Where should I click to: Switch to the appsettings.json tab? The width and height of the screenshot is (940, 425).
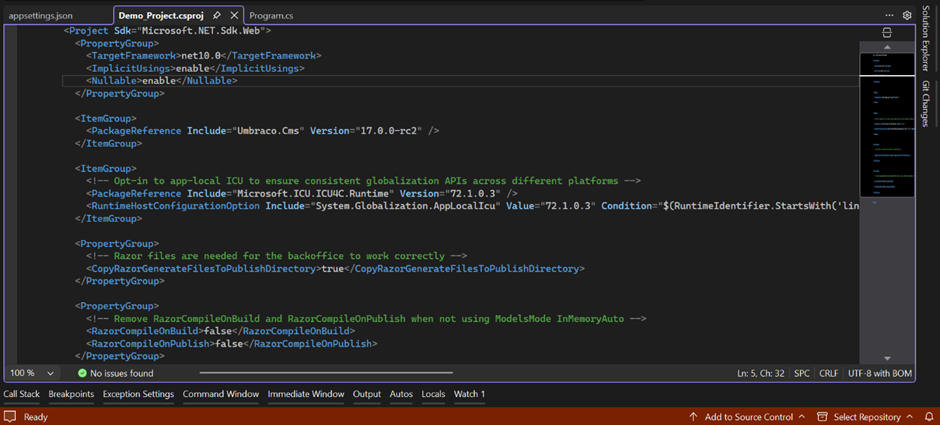(41, 16)
